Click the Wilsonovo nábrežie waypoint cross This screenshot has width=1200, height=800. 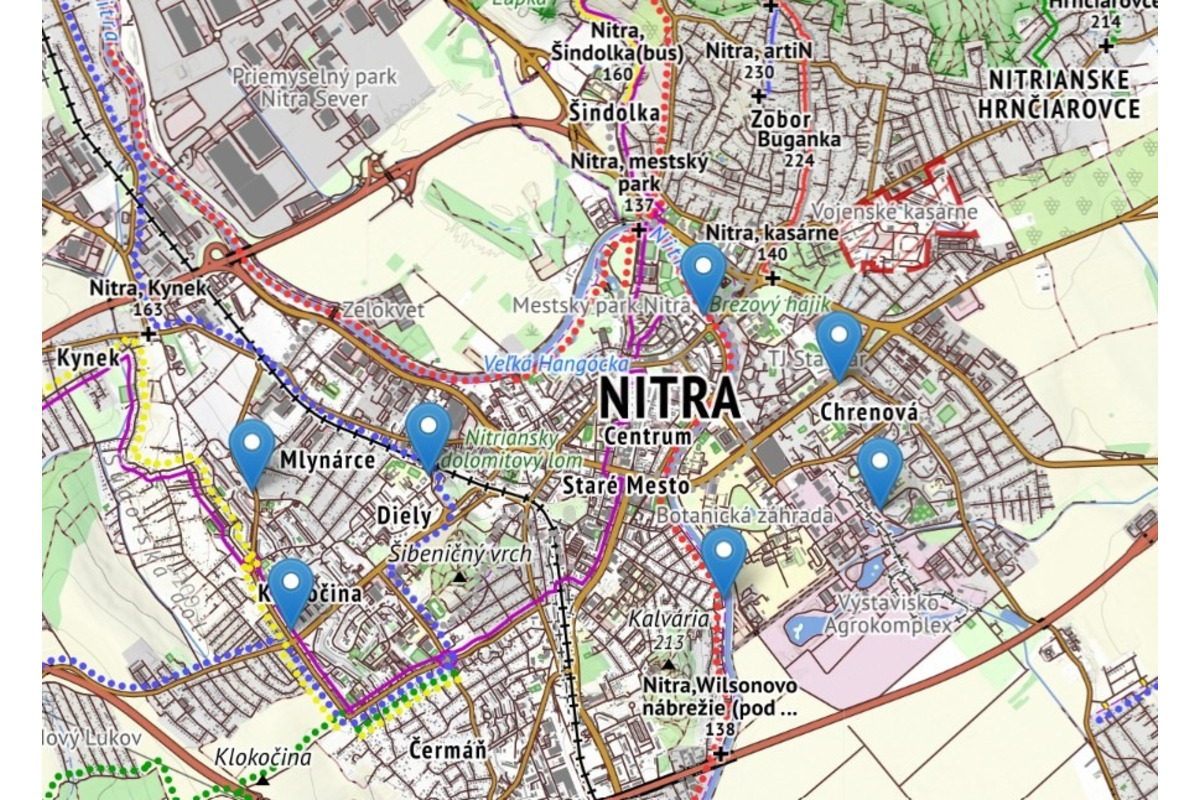coord(720,753)
